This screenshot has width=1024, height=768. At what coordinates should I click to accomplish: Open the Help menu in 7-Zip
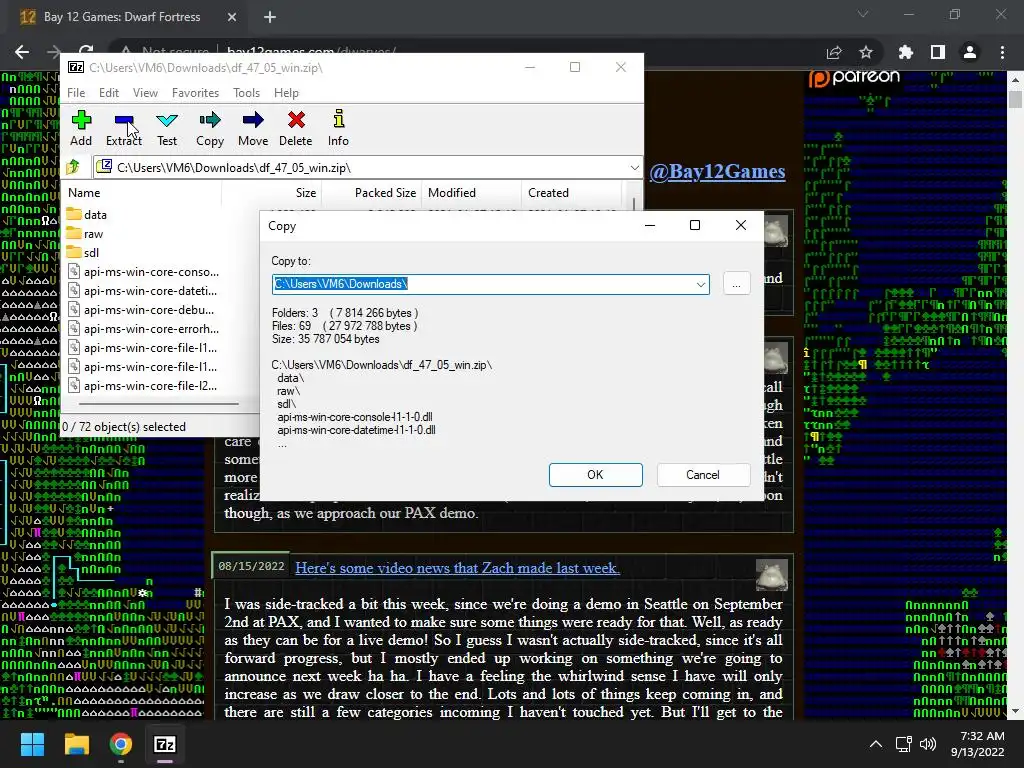click(x=286, y=93)
